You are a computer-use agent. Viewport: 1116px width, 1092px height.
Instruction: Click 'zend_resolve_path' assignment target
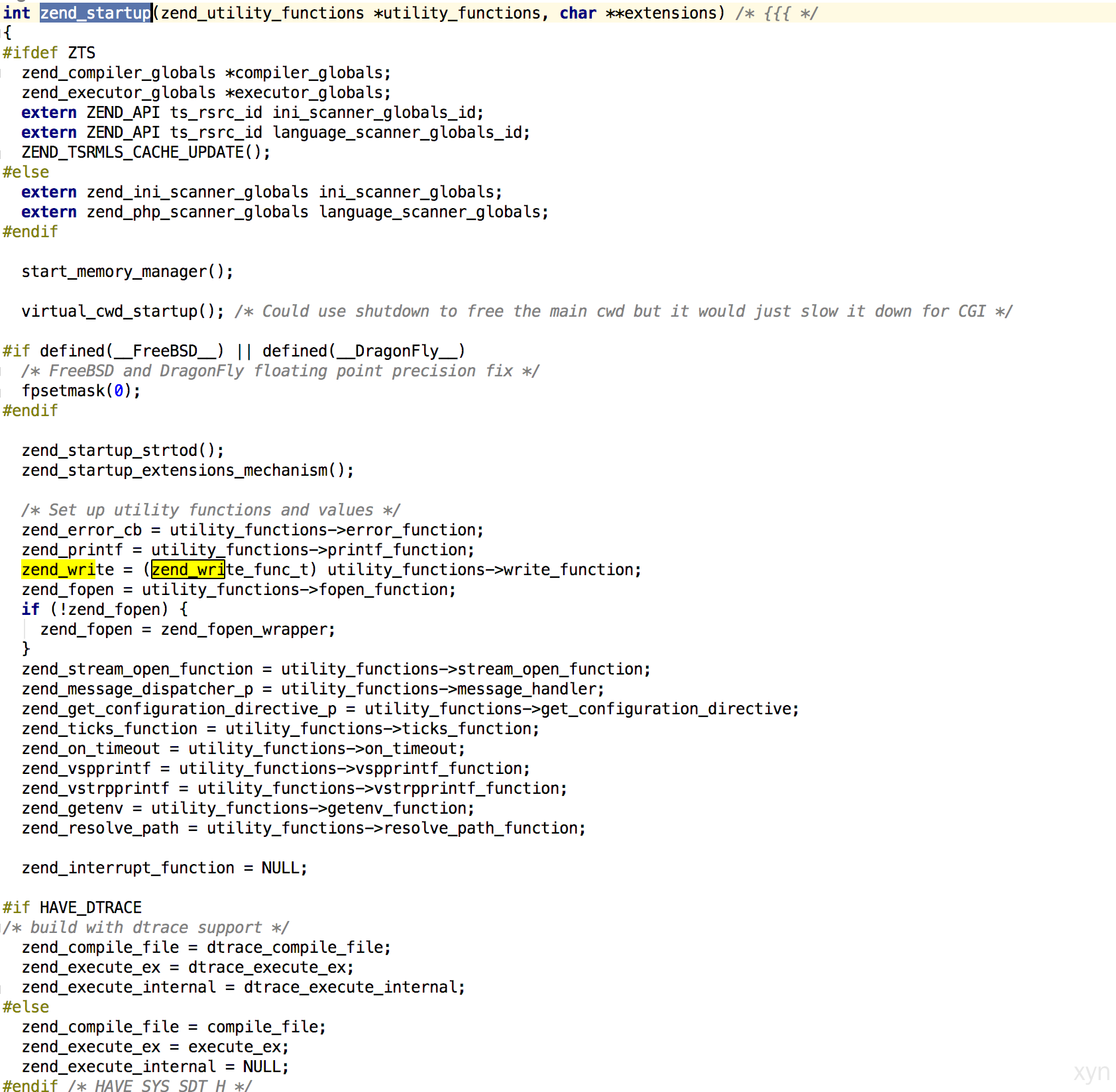coord(100,828)
